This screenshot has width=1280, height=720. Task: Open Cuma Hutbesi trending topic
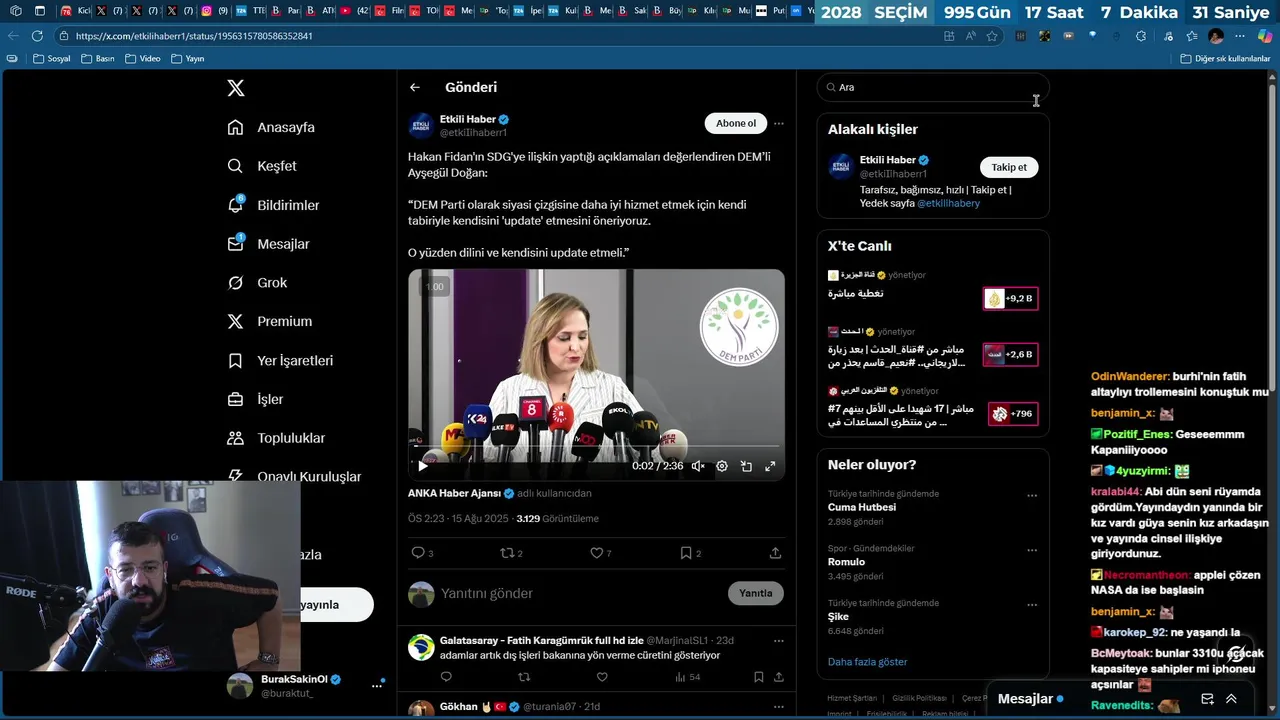(862, 507)
